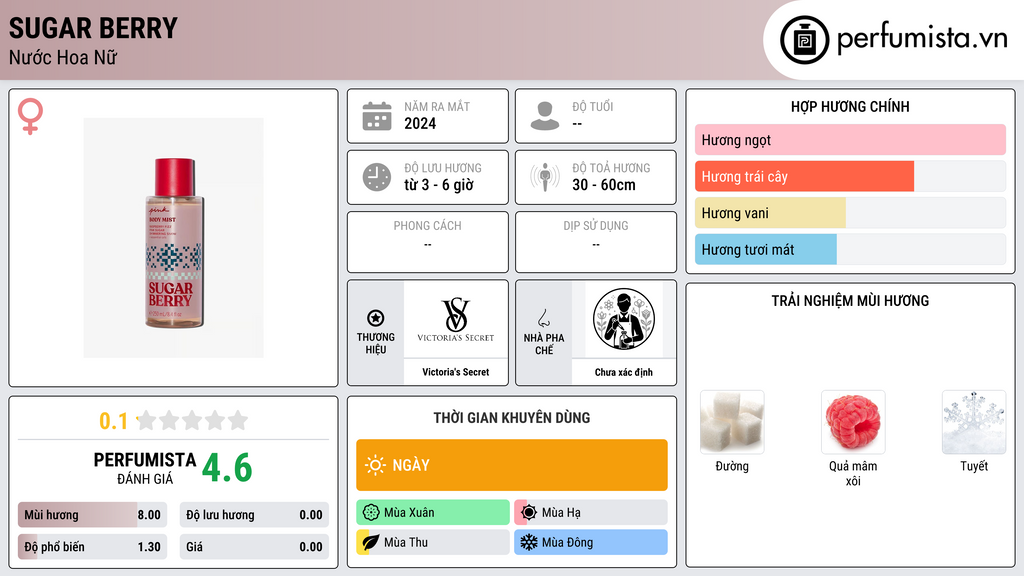
Task: Click the sun icon for Mùa Hạ
Action: point(529,513)
